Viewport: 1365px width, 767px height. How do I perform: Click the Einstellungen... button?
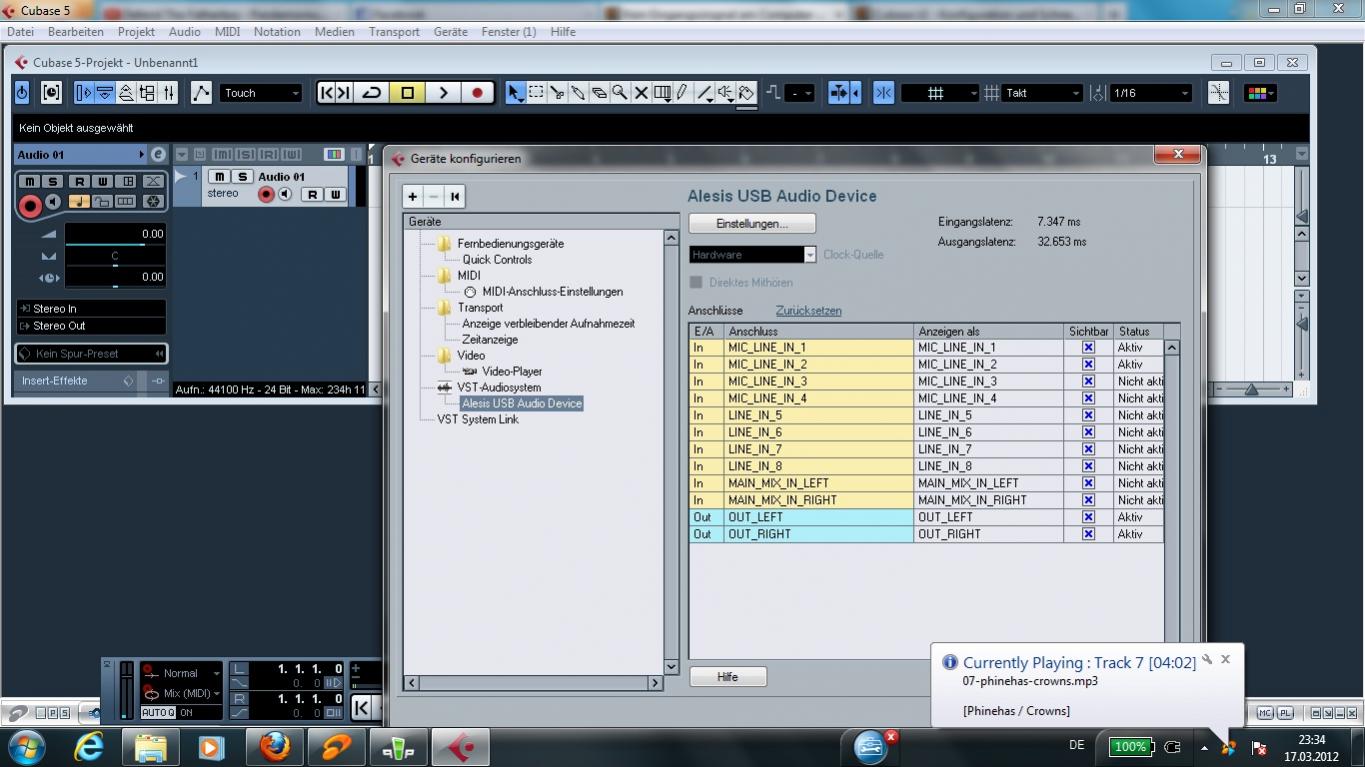(x=752, y=223)
